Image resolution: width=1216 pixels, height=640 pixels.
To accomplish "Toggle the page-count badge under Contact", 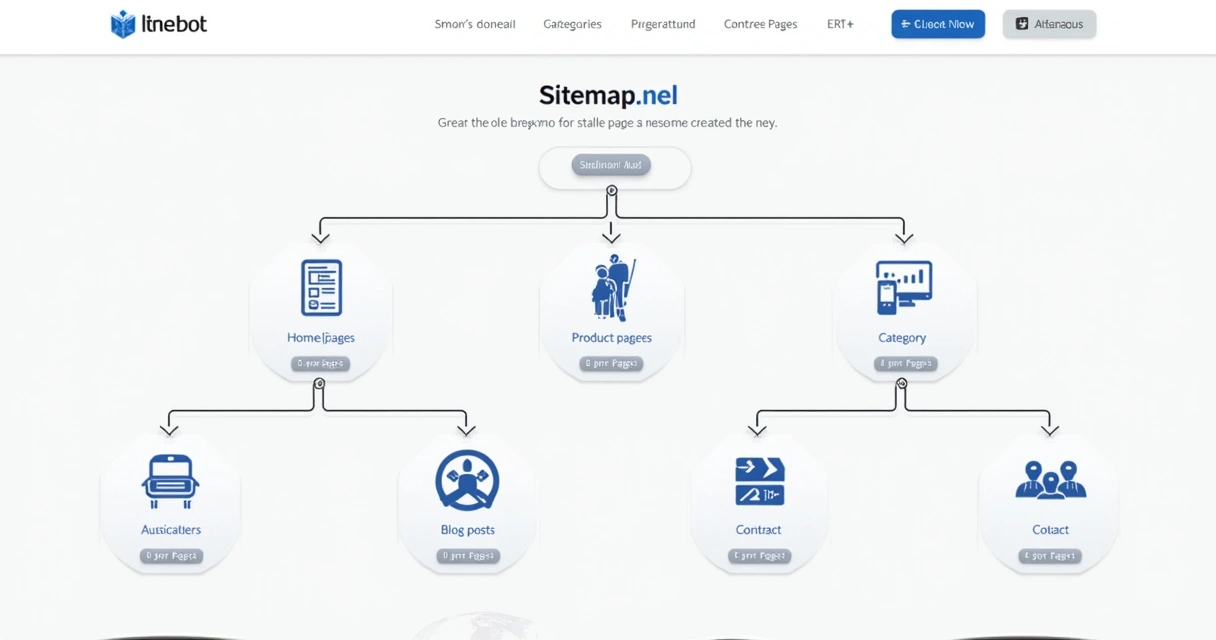I will tap(1050, 556).
